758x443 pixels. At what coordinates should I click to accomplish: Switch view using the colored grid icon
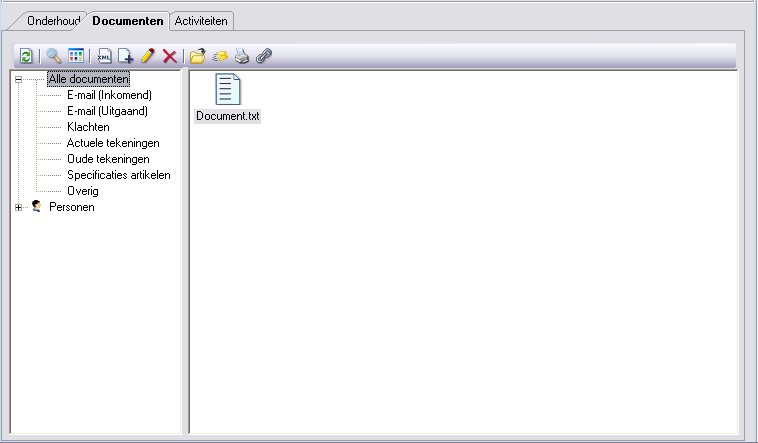[76, 56]
